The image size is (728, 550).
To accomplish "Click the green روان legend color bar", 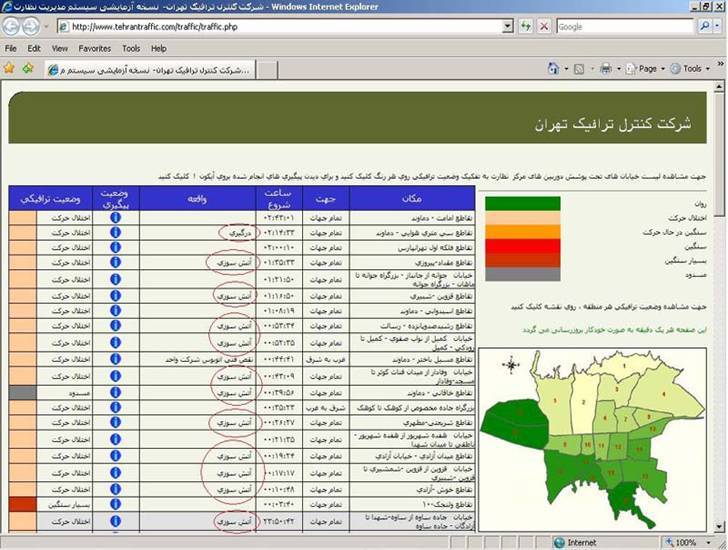I will point(522,204).
